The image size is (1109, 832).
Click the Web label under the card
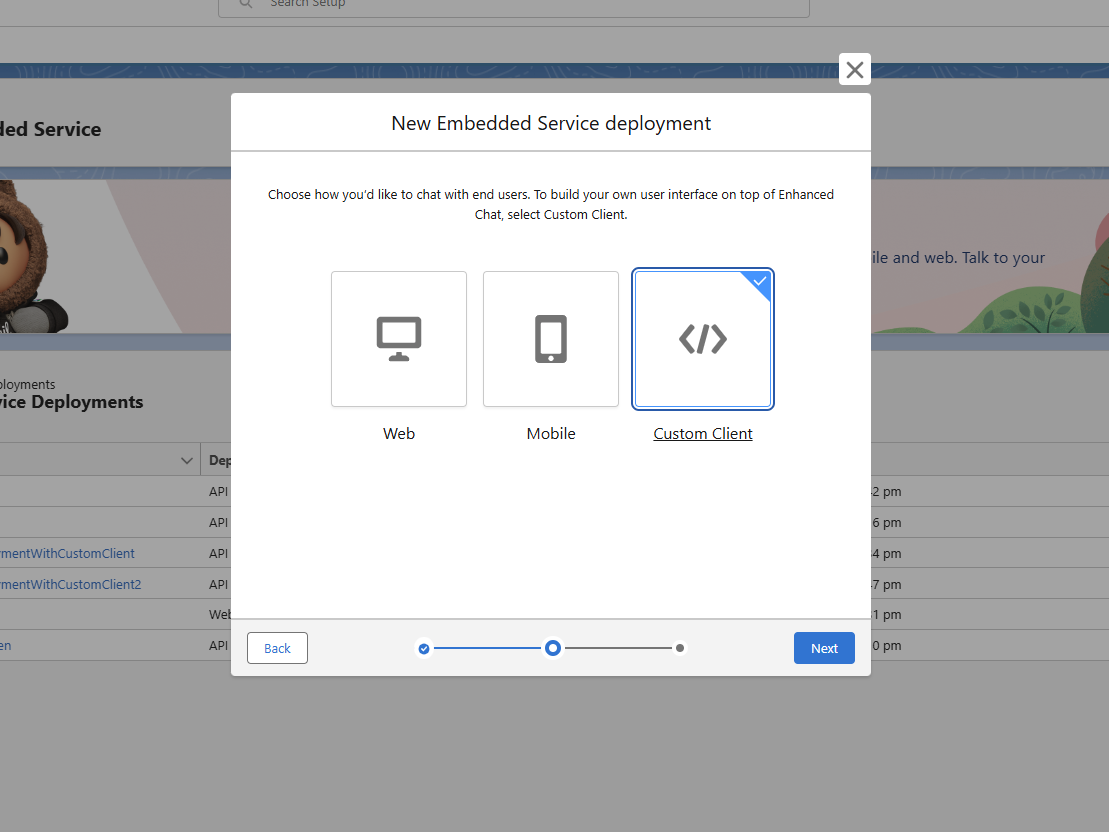pyautogui.click(x=399, y=434)
